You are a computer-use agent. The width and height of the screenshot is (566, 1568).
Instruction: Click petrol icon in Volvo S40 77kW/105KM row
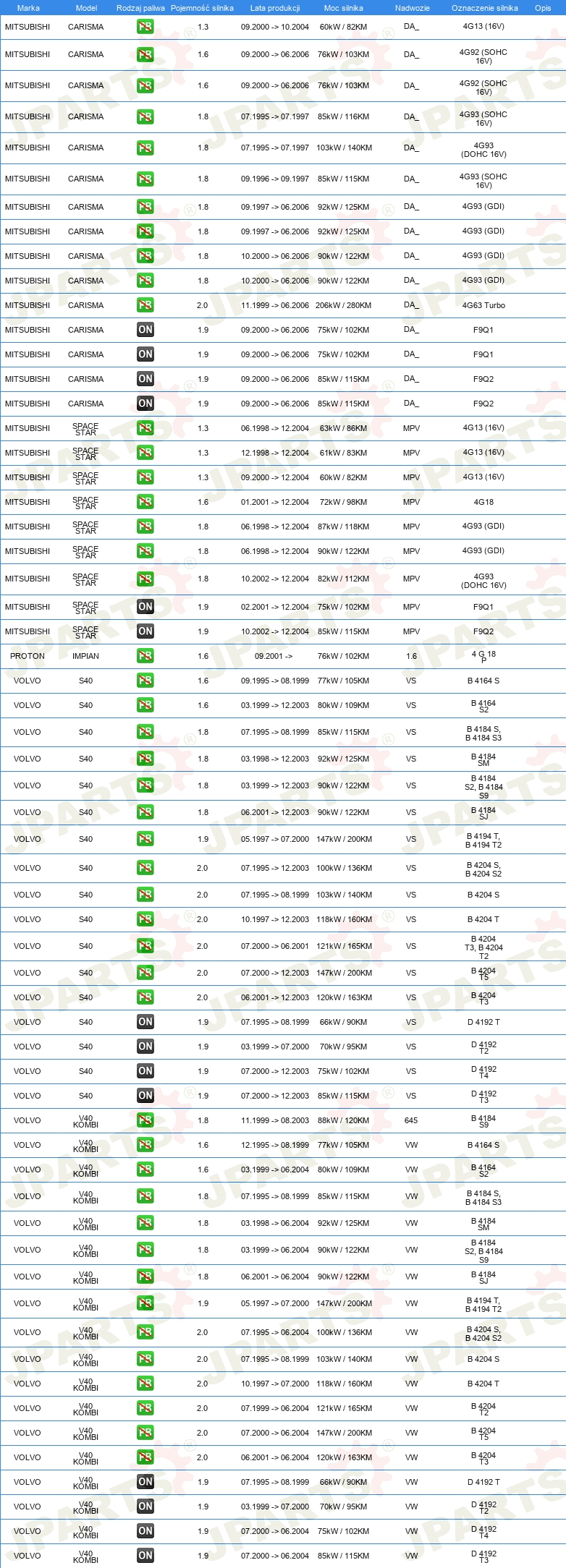[145, 681]
